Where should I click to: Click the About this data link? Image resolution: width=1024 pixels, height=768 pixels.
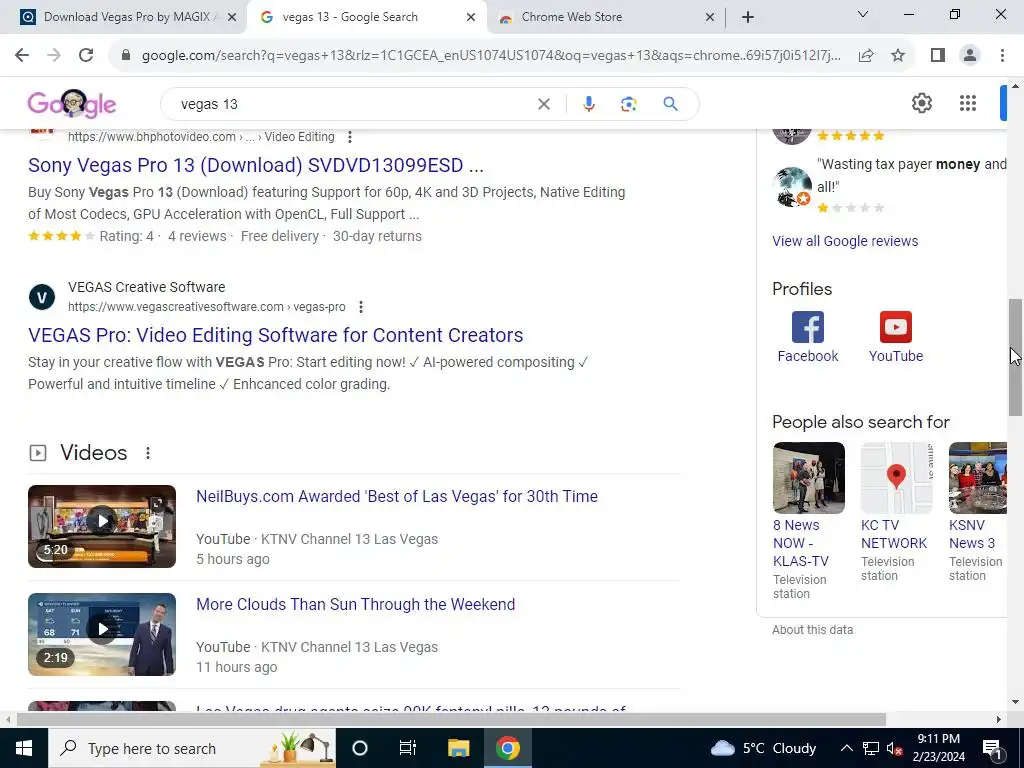point(812,630)
